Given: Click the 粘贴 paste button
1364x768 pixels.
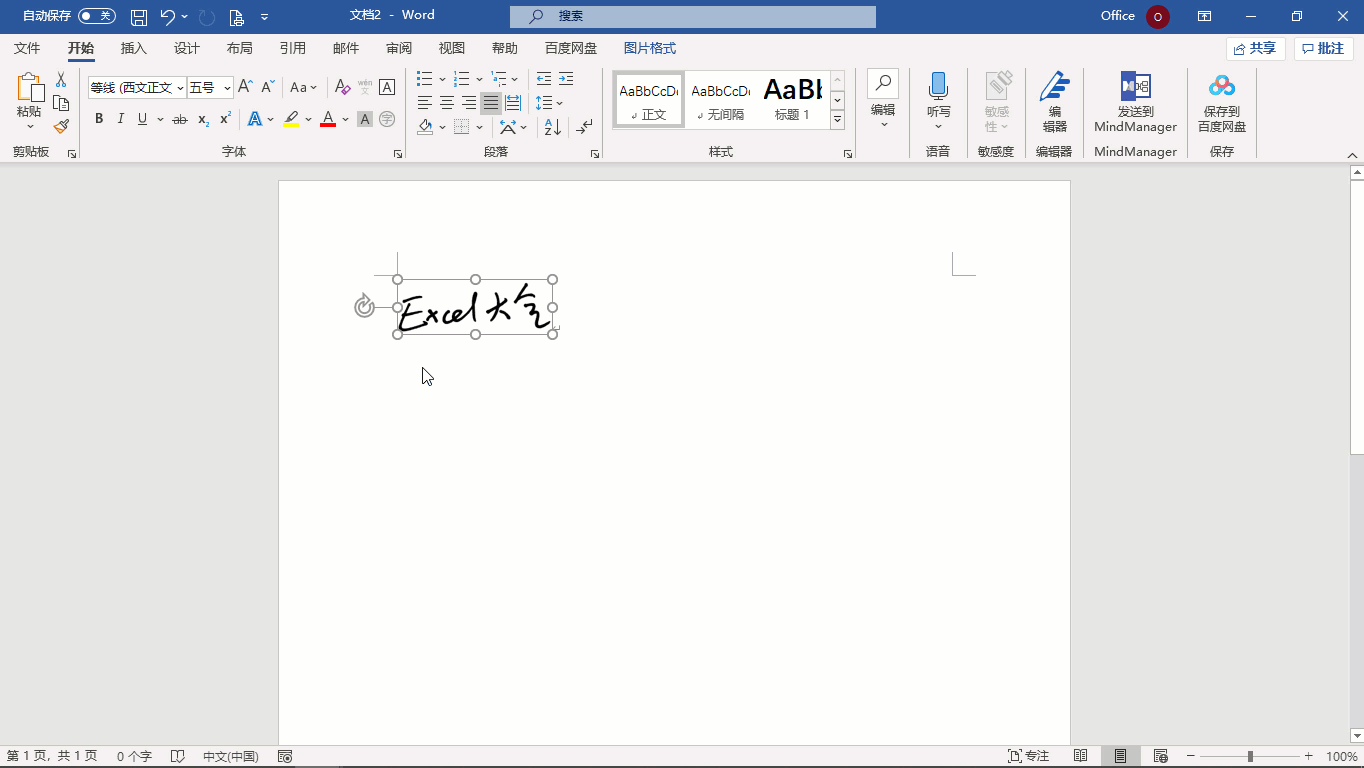Looking at the screenshot, I should point(29,102).
